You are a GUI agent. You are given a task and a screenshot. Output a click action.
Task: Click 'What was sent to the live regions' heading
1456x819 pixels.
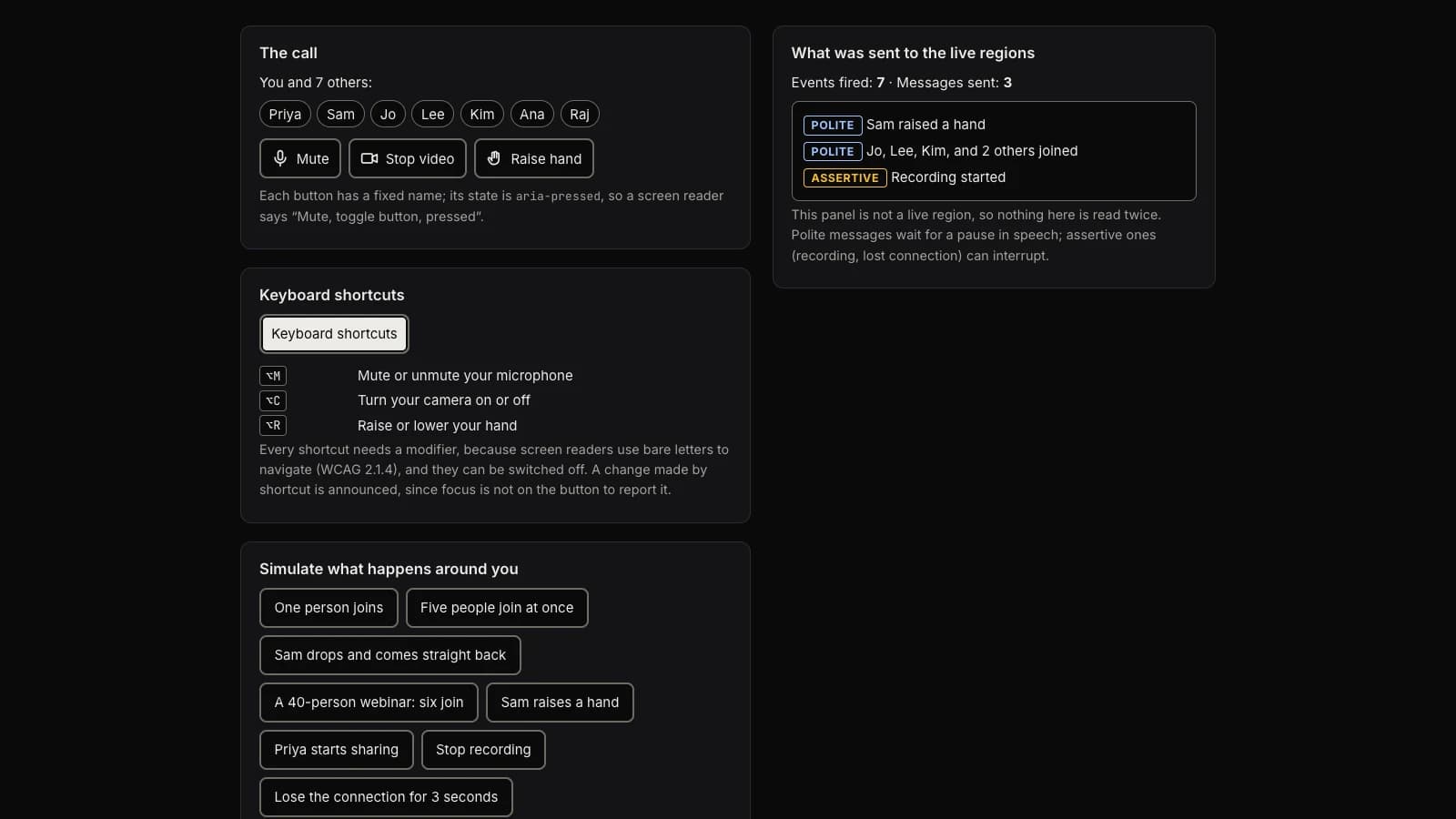point(913,53)
